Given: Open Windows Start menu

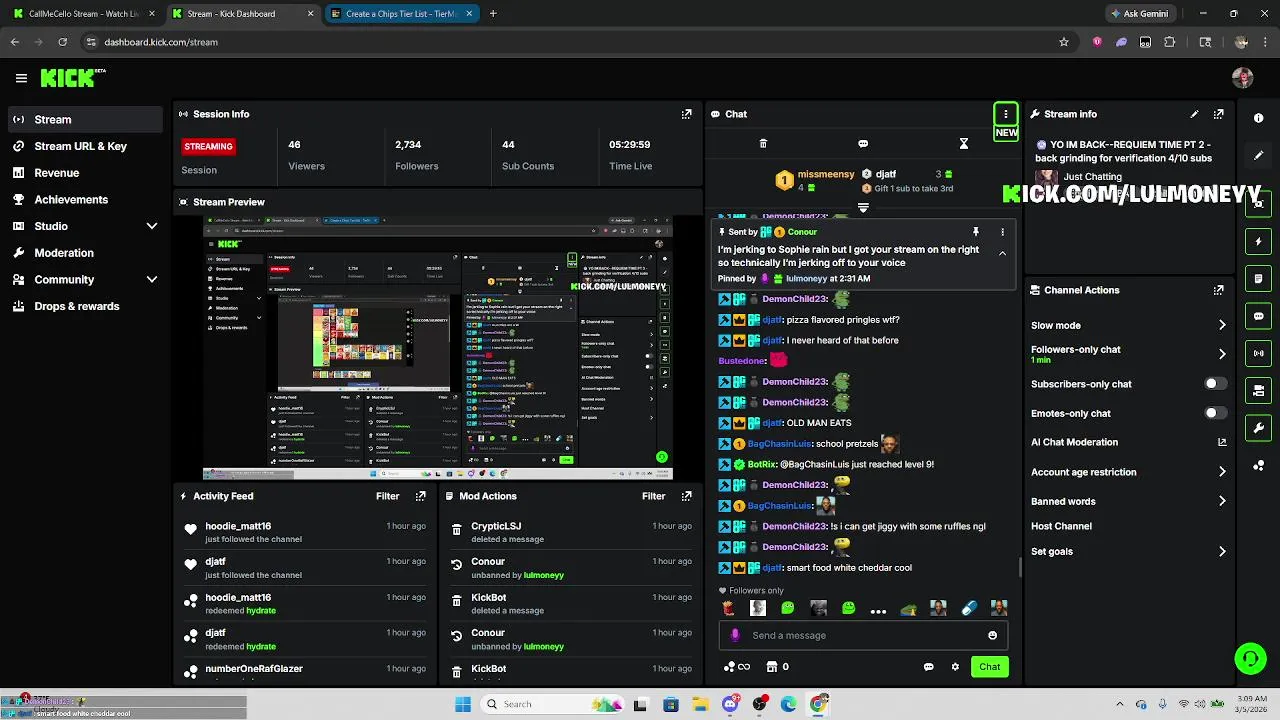Looking at the screenshot, I should click(x=462, y=704).
